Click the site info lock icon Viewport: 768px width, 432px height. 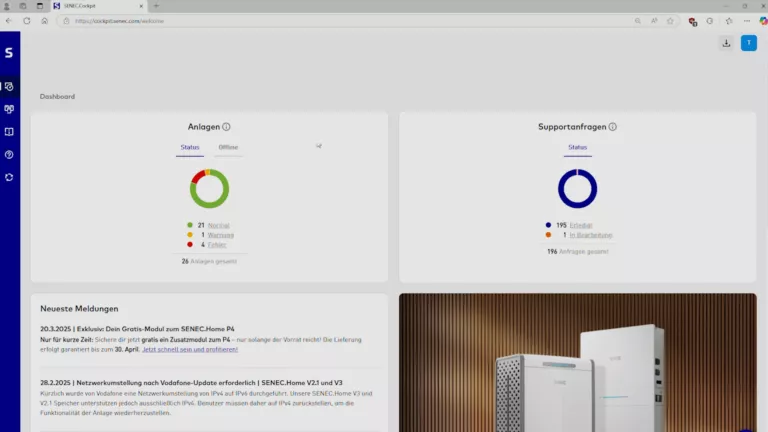(66, 21)
